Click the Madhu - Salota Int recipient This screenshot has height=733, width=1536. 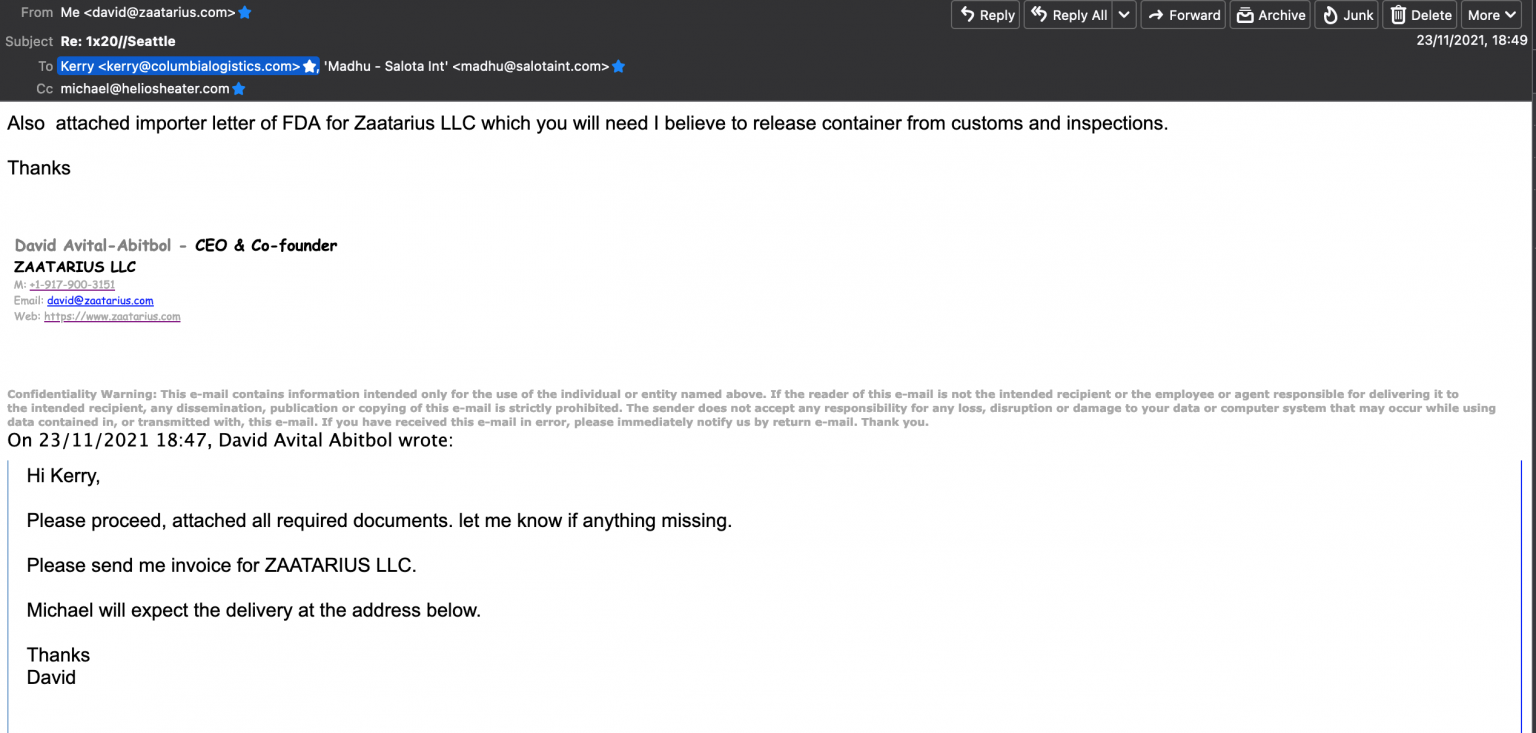(x=466, y=66)
